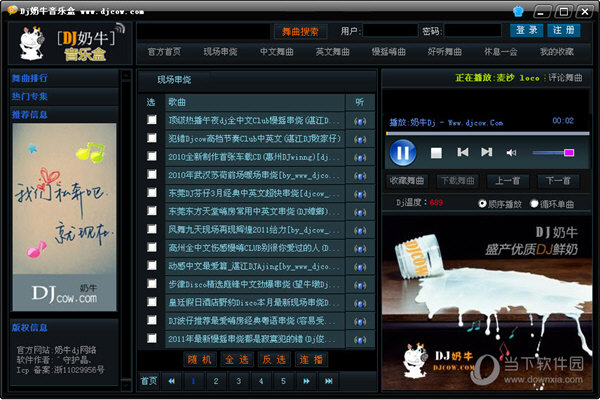Viewport: 600px width, 400px height.
Task: Click the 上一首 previous song button
Action: pyautogui.click(x=507, y=181)
